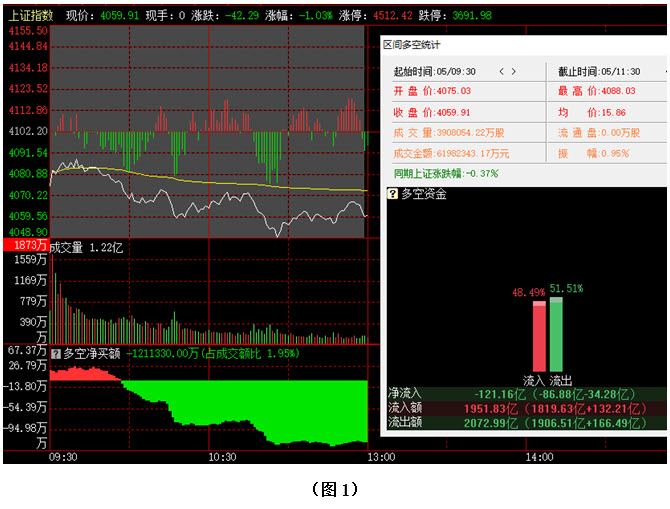Click the 起始时间 field value
This screenshot has width=670, height=509.
[457, 72]
